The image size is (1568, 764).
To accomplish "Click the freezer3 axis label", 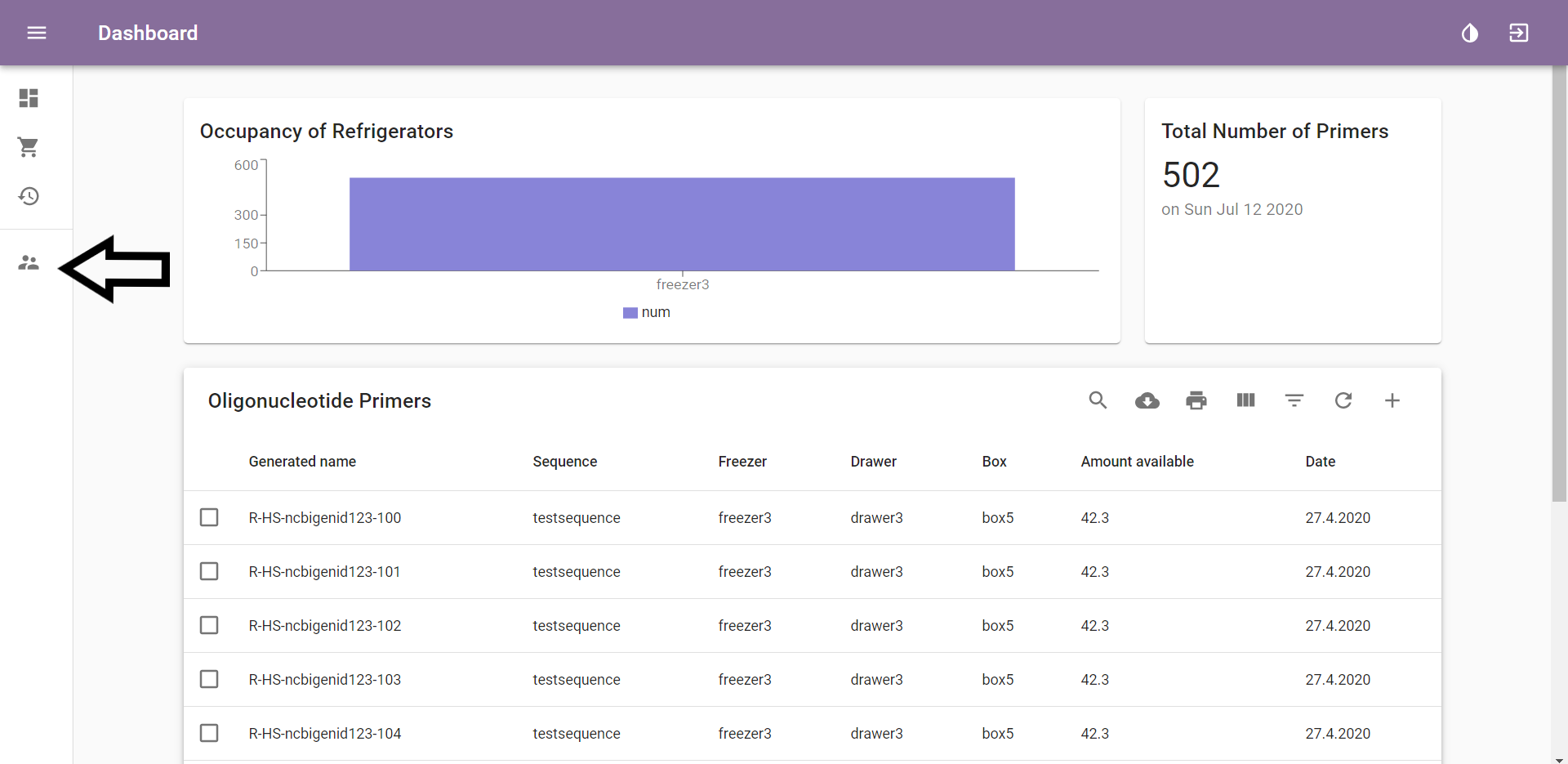I will pos(683,284).
